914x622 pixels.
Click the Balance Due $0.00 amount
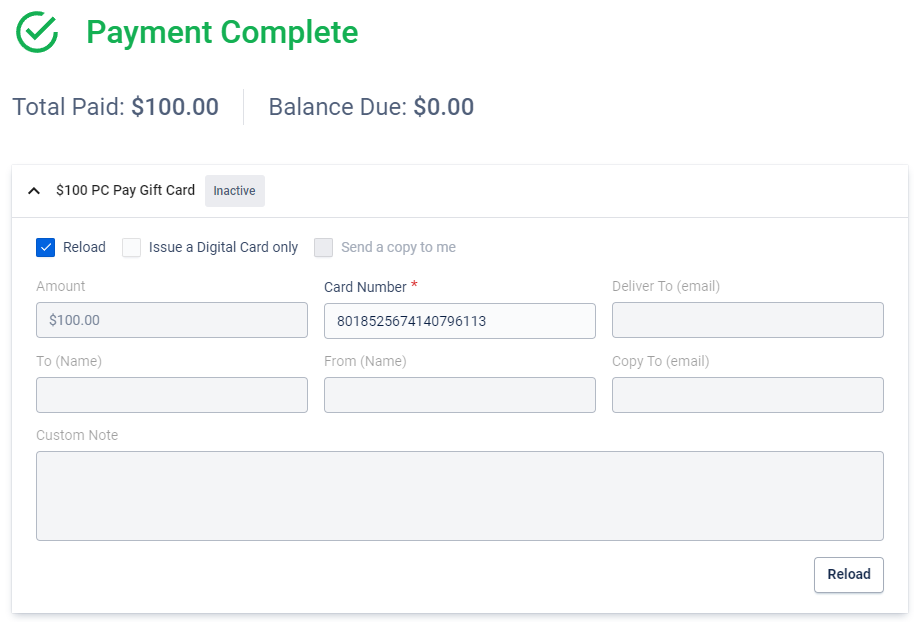(x=443, y=107)
